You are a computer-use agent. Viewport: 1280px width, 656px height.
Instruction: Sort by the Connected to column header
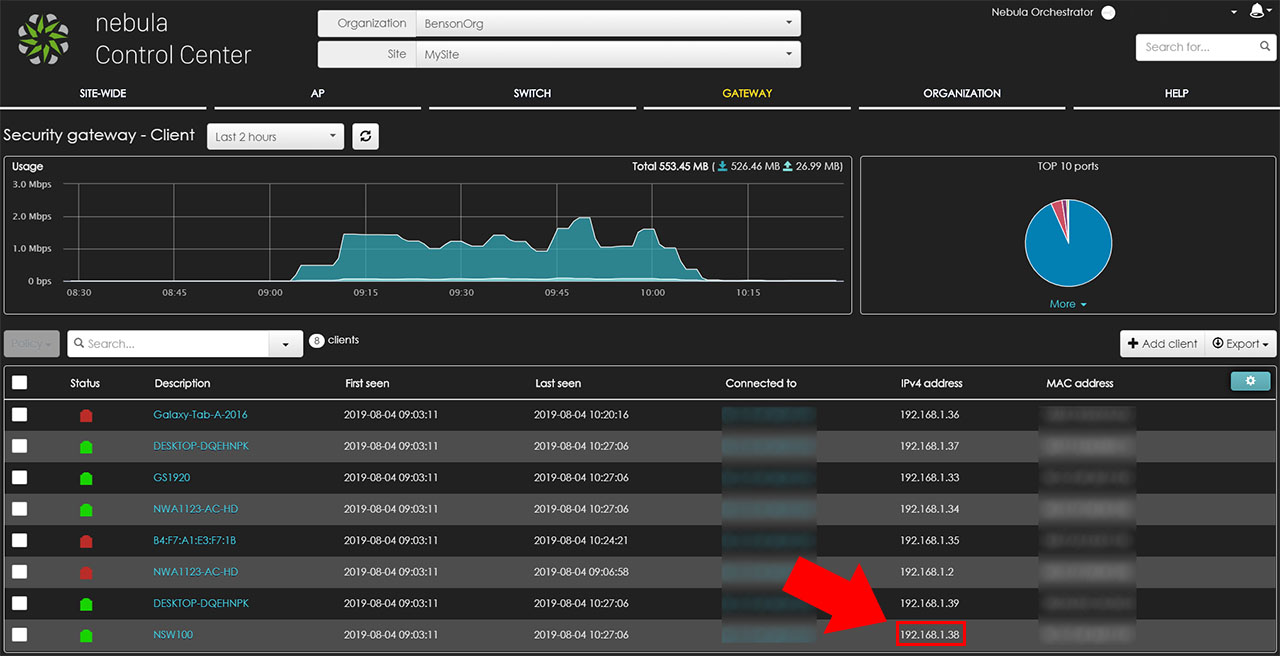[761, 383]
